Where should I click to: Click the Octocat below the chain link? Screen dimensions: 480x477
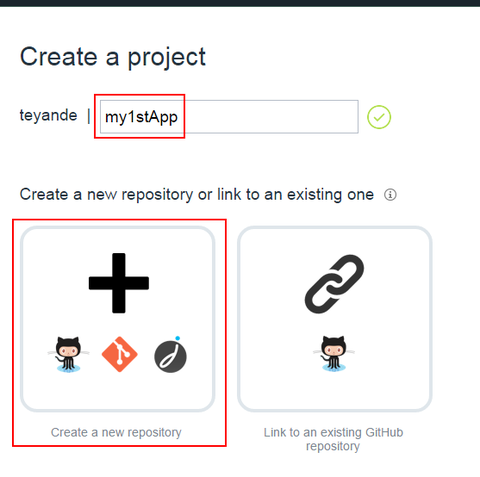point(334,354)
